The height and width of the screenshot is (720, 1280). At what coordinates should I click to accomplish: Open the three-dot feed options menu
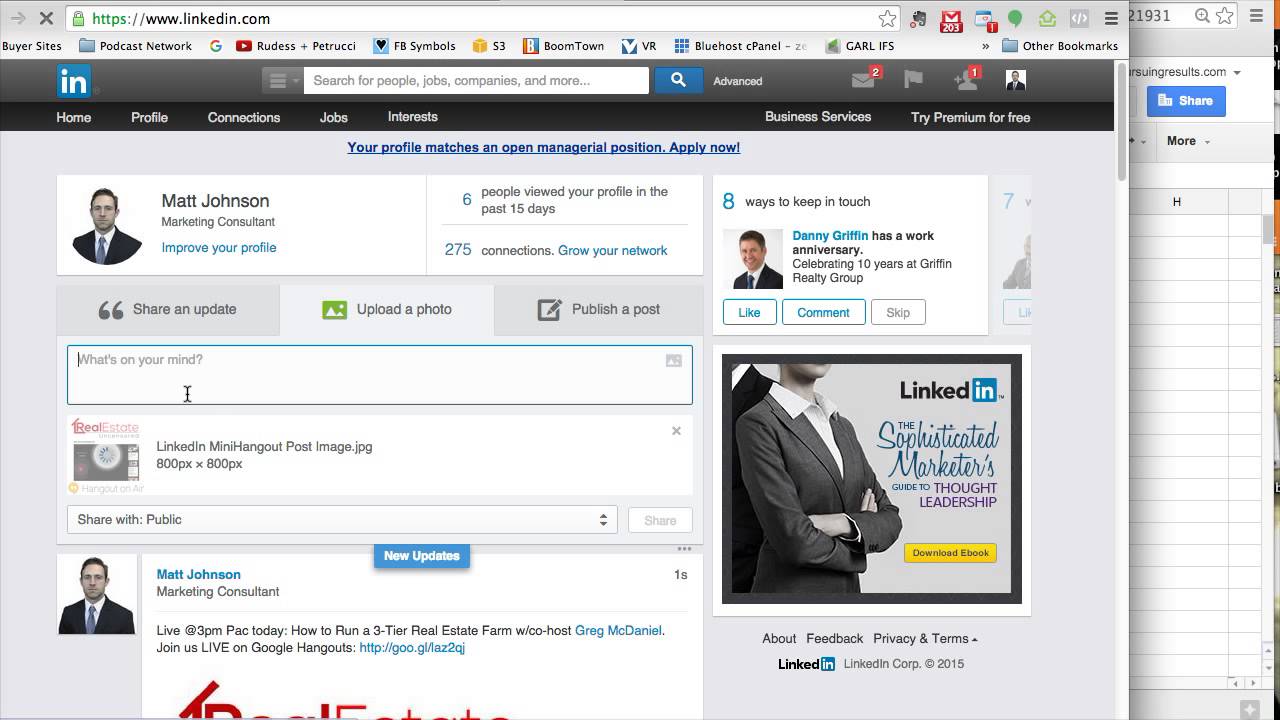[684, 548]
